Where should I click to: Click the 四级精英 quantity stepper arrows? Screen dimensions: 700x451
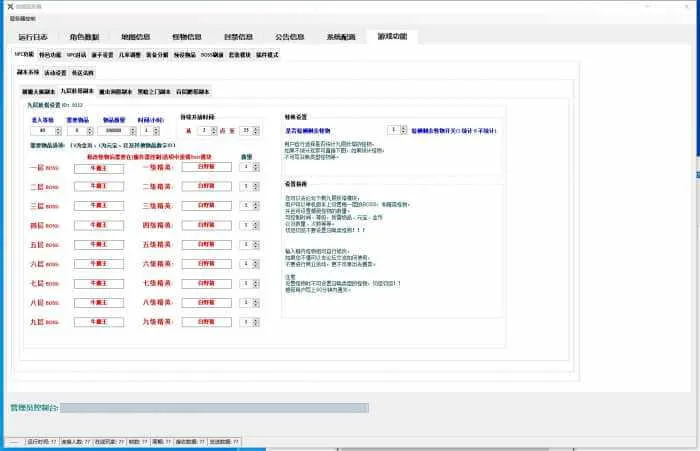(256, 225)
